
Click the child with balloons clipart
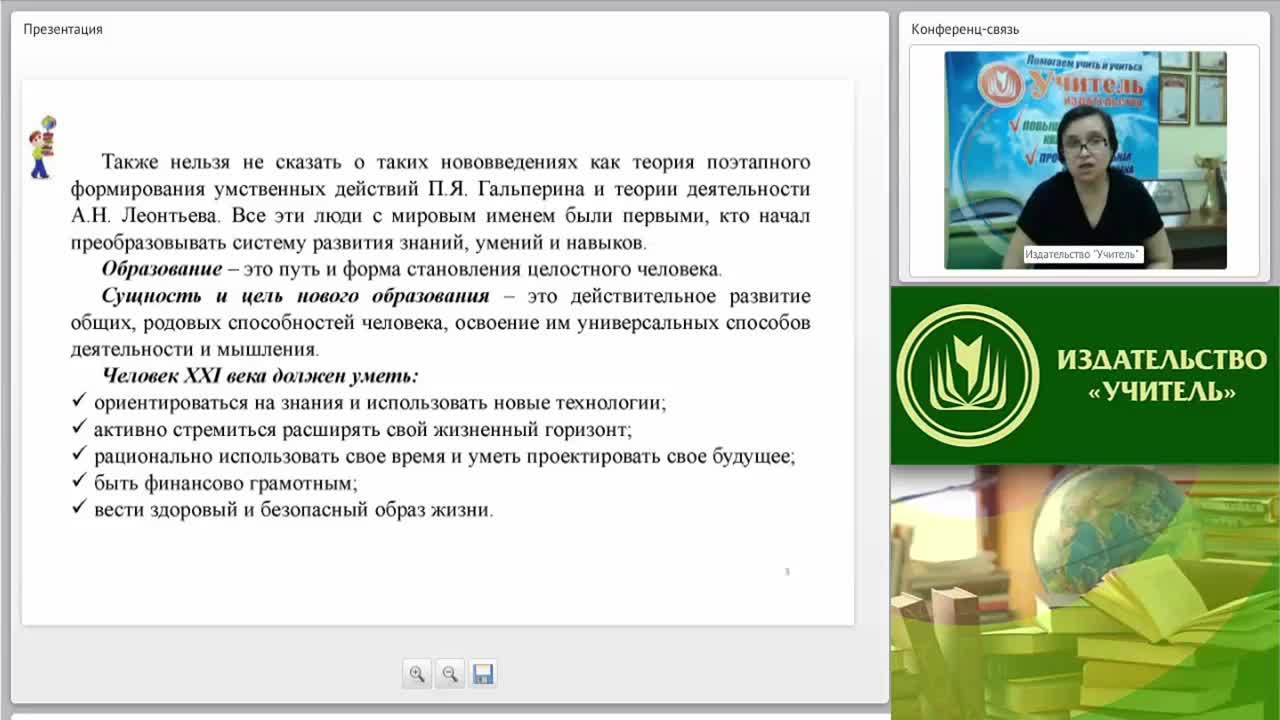pos(42,147)
